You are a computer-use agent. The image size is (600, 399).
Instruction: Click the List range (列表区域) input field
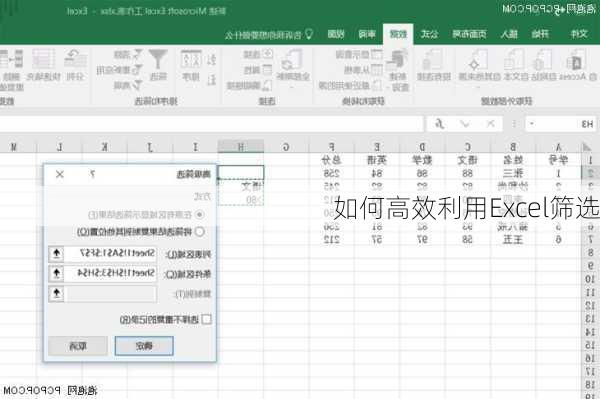[111, 254]
